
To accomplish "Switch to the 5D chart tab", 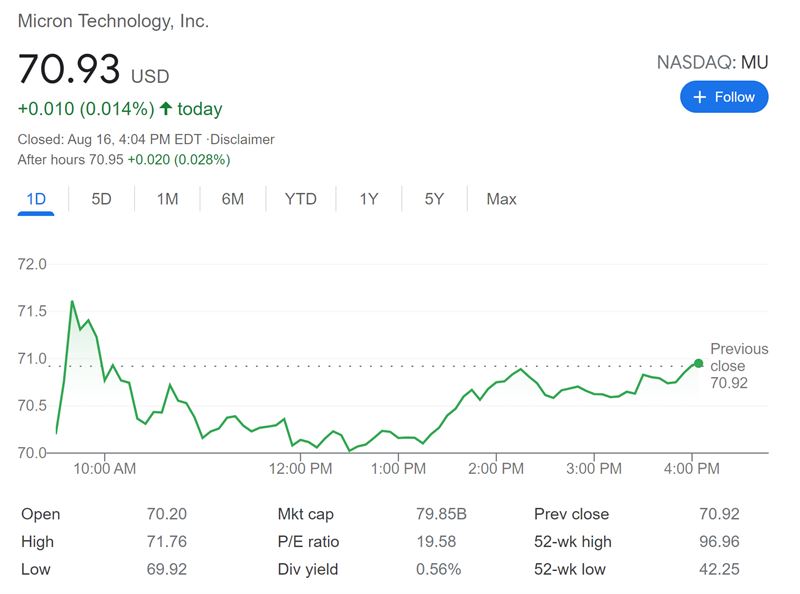I will coord(101,199).
